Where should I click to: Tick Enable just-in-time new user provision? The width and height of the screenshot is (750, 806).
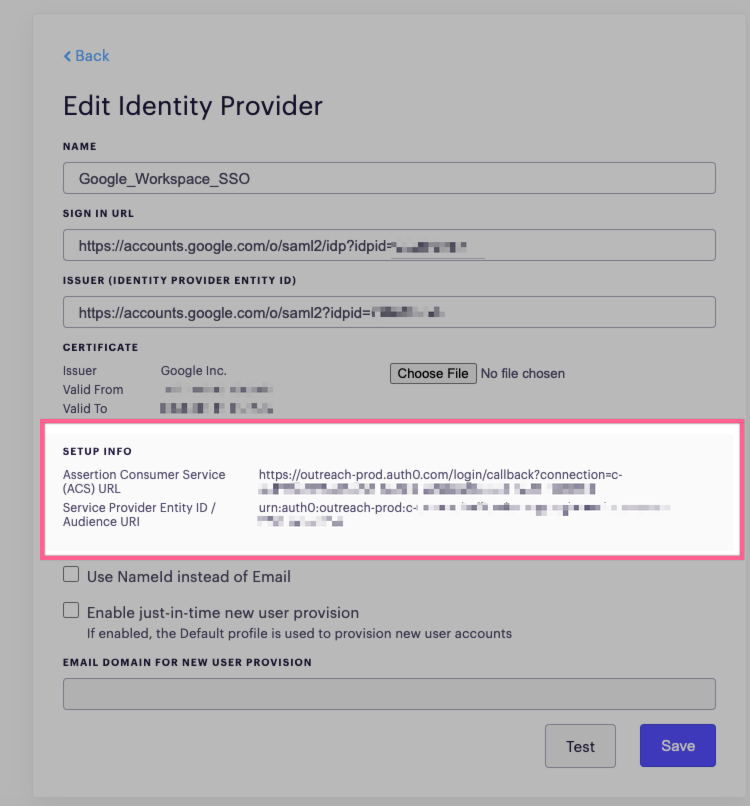pos(71,610)
